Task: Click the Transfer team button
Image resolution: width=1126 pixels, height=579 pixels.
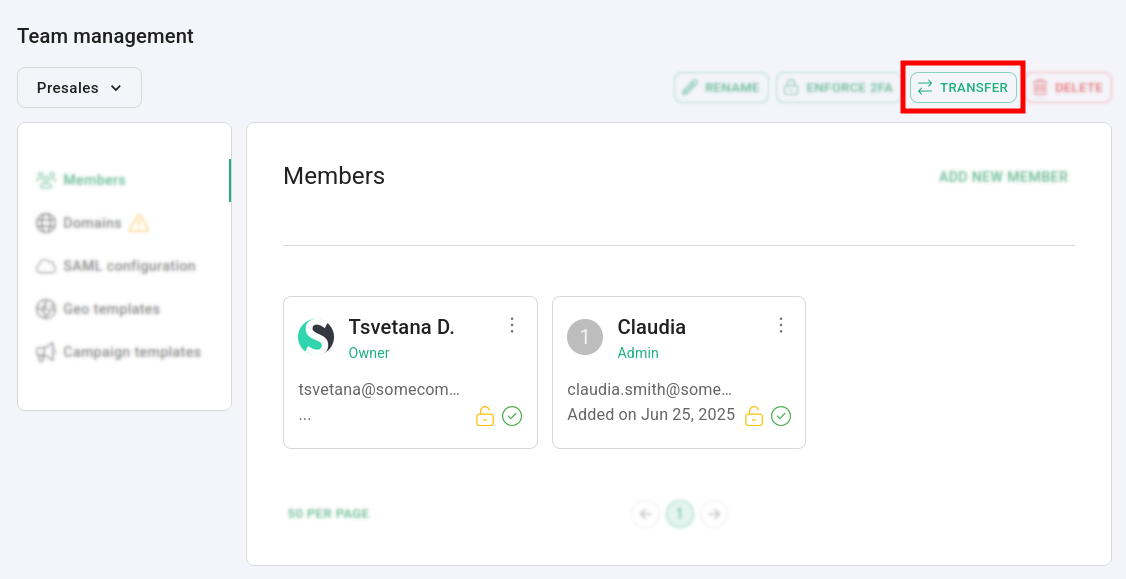Action: coord(963,88)
